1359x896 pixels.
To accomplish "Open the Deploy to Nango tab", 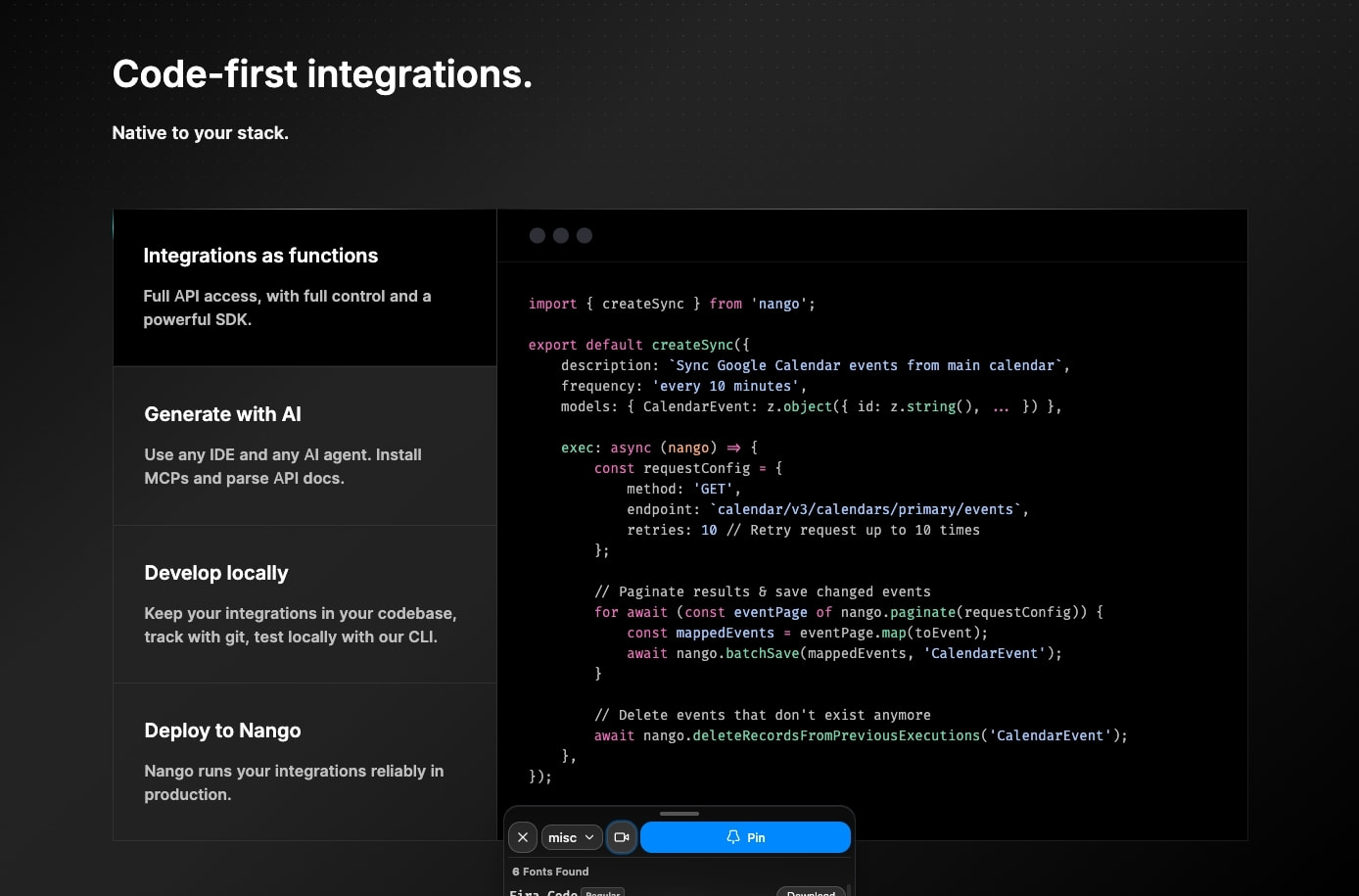I will [x=305, y=762].
